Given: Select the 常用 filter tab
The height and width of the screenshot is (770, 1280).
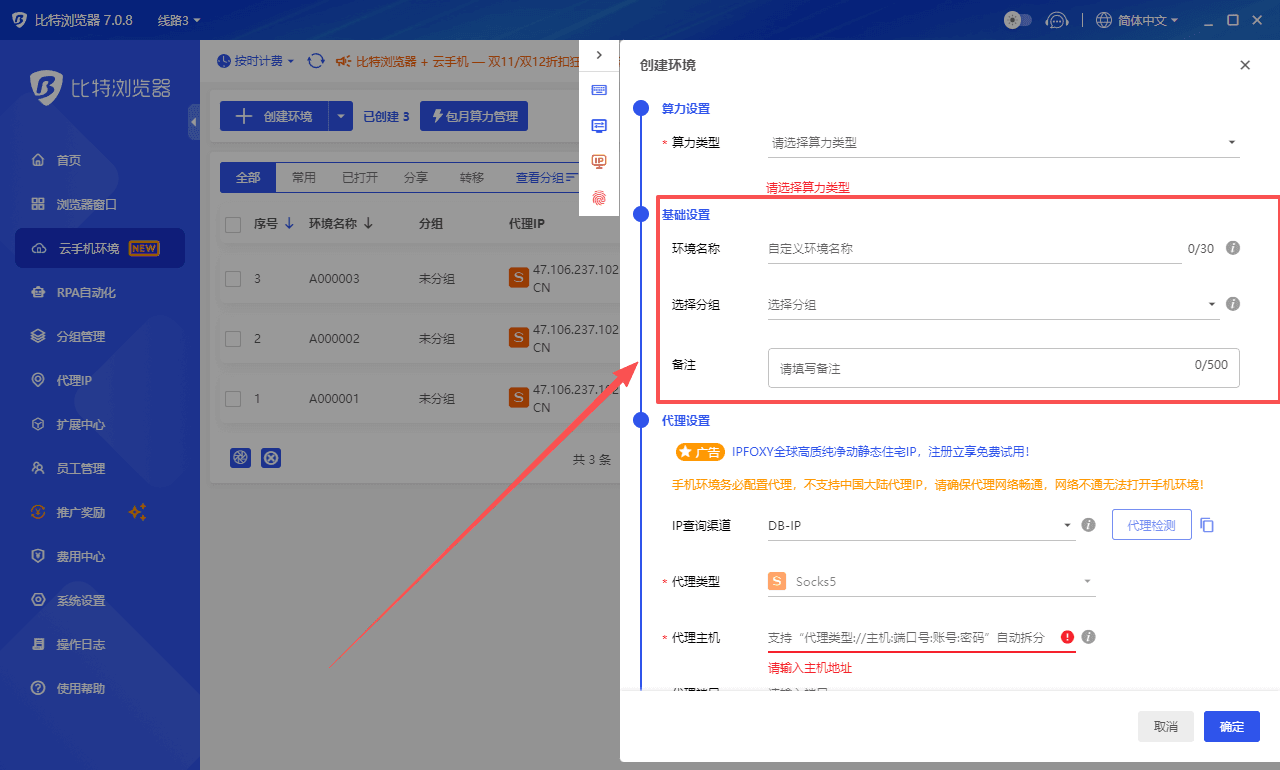Looking at the screenshot, I should [303, 177].
